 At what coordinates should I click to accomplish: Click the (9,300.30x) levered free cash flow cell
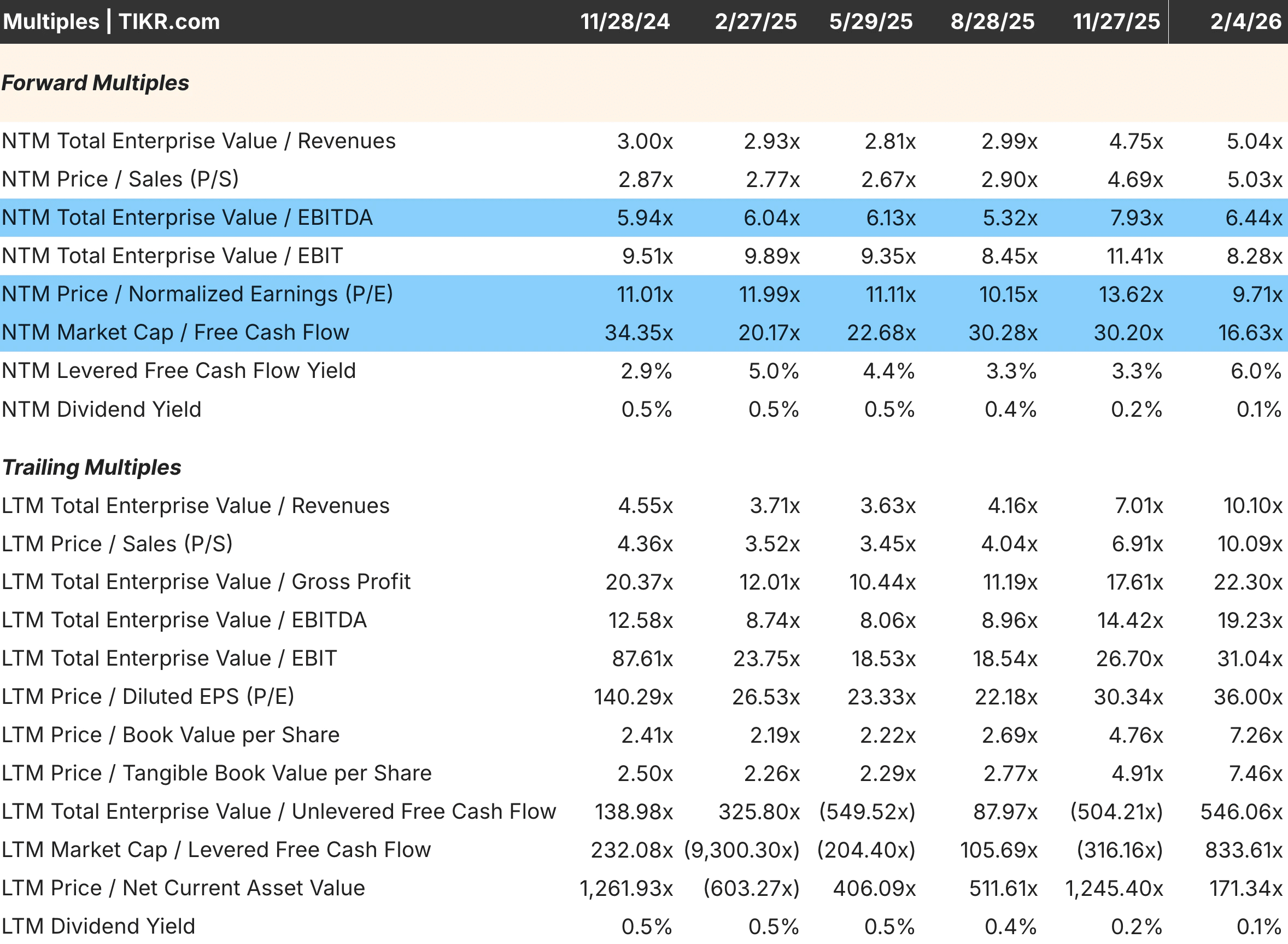tap(741, 850)
